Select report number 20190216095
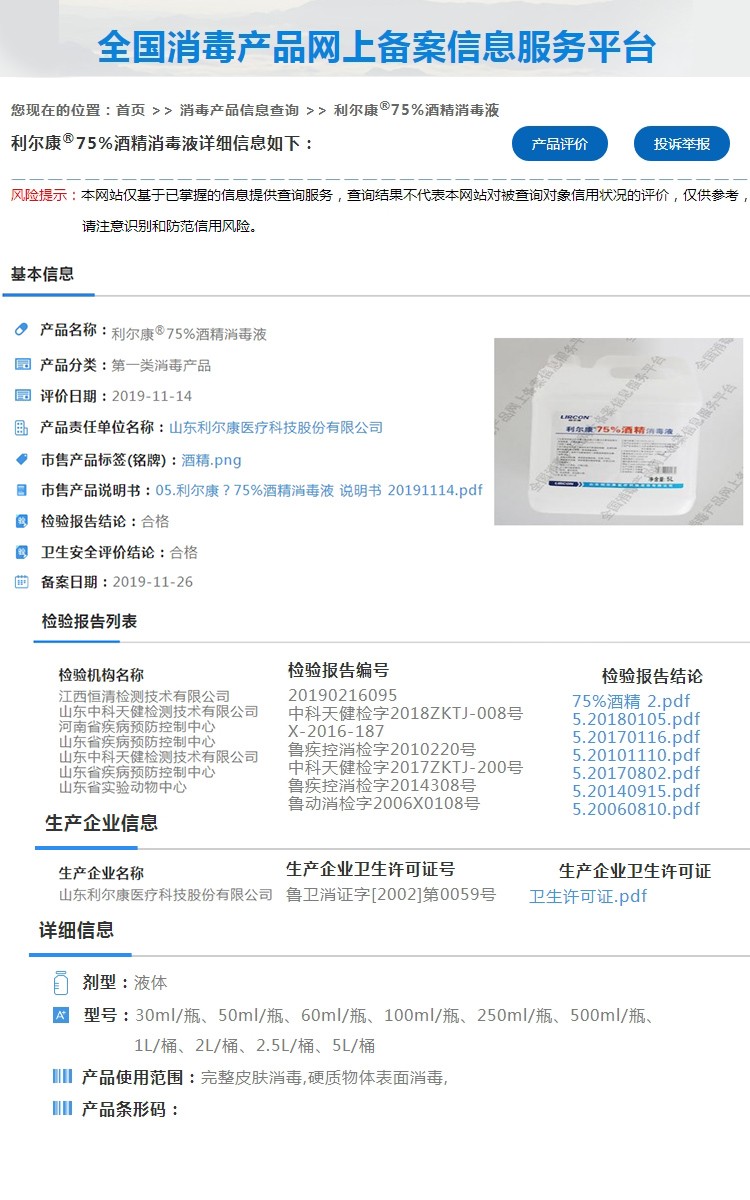 point(342,696)
